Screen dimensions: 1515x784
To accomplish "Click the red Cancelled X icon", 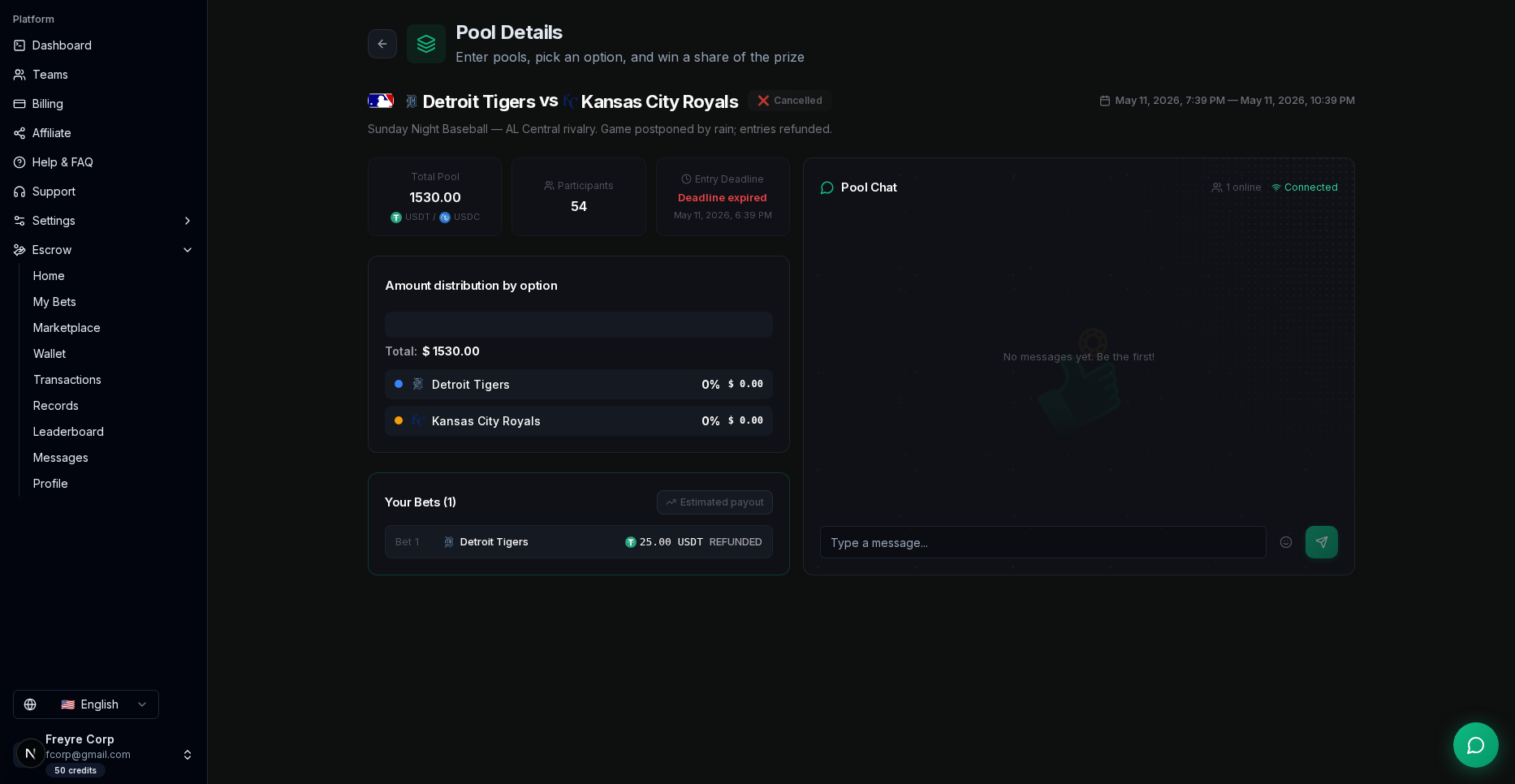I will pyautogui.click(x=763, y=101).
